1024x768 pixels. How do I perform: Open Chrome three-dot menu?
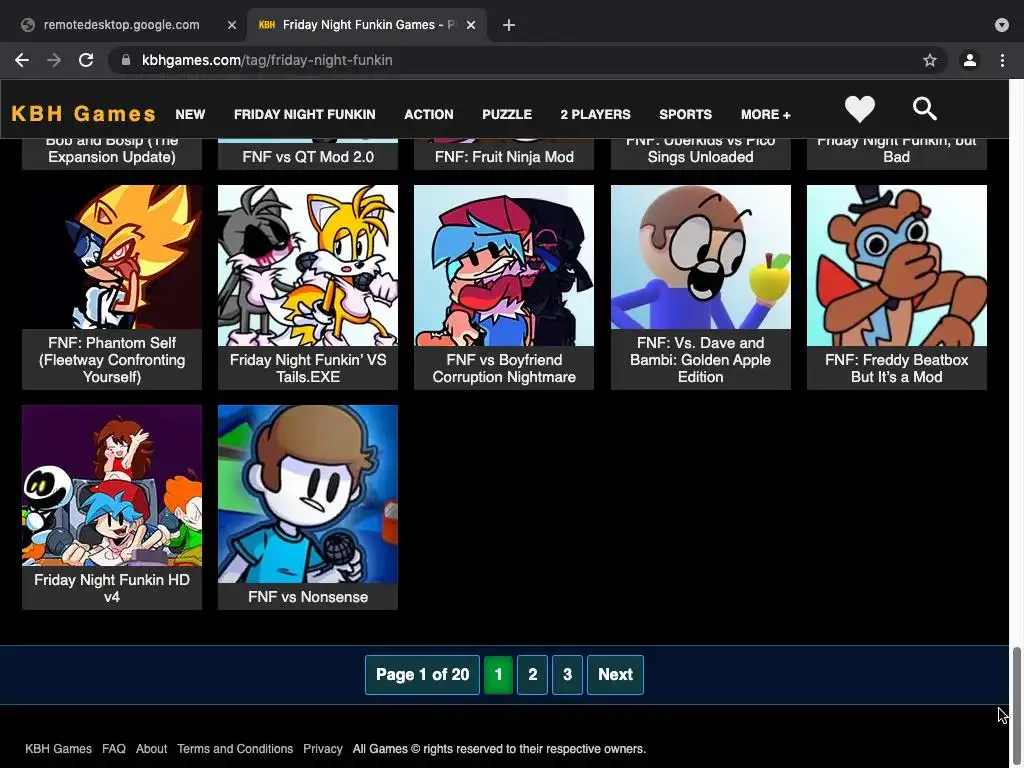(1002, 60)
